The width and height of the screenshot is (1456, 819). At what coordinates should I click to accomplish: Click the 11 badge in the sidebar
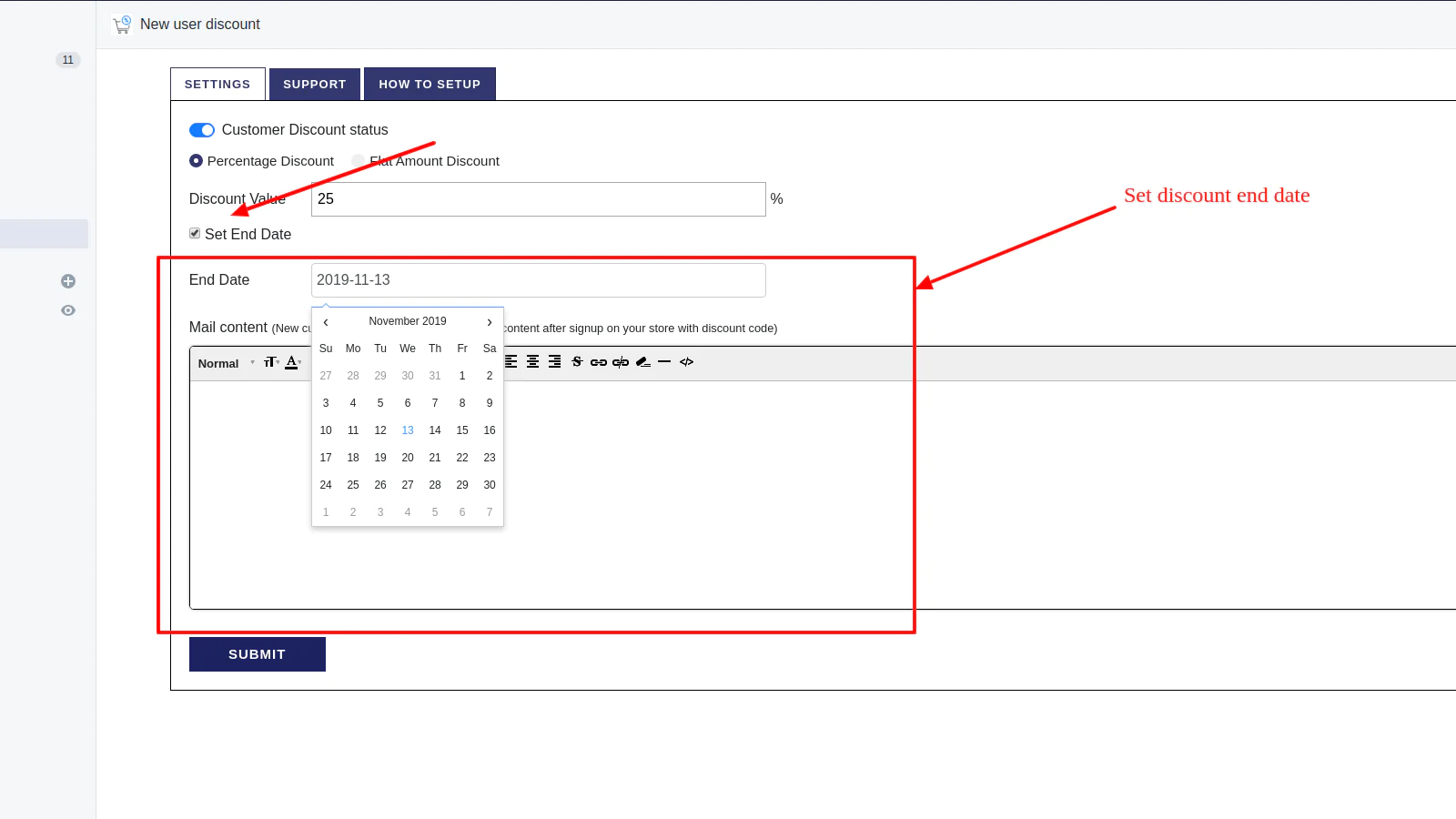click(68, 60)
